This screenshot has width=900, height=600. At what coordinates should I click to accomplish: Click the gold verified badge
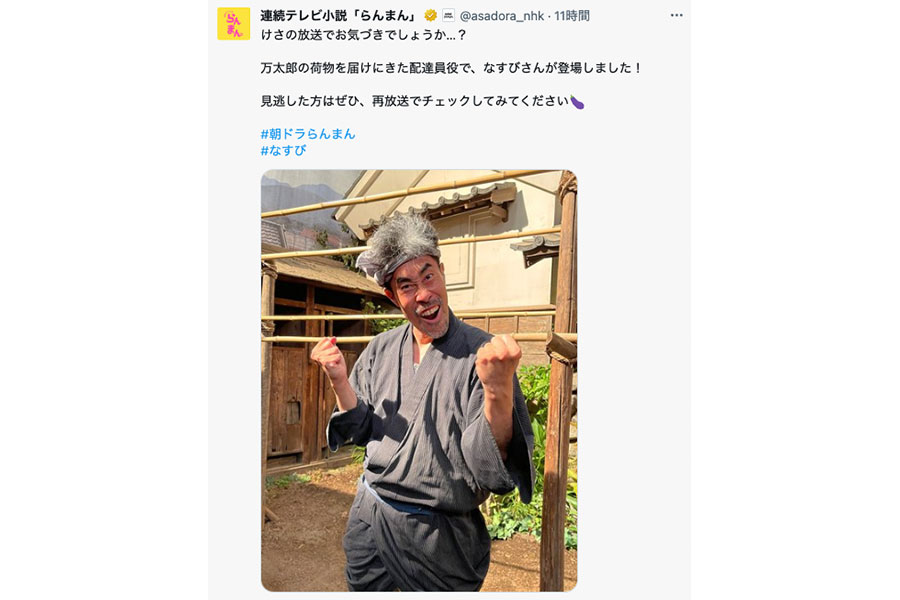pyautogui.click(x=430, y=16)
